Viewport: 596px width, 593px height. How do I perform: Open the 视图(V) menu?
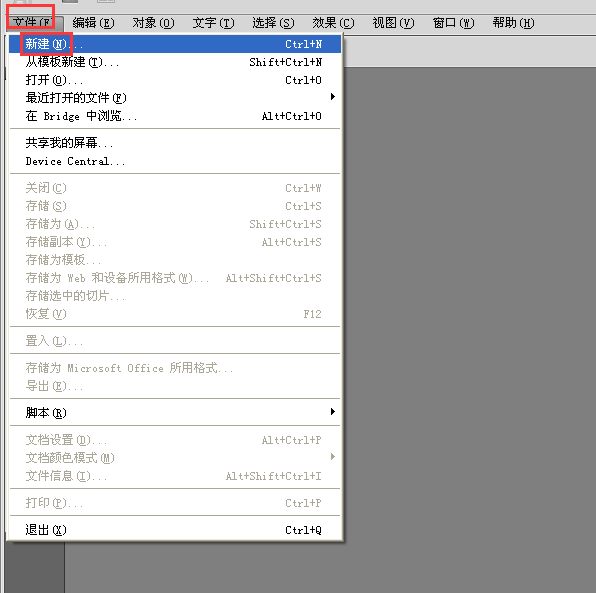(x=393, y=23)
